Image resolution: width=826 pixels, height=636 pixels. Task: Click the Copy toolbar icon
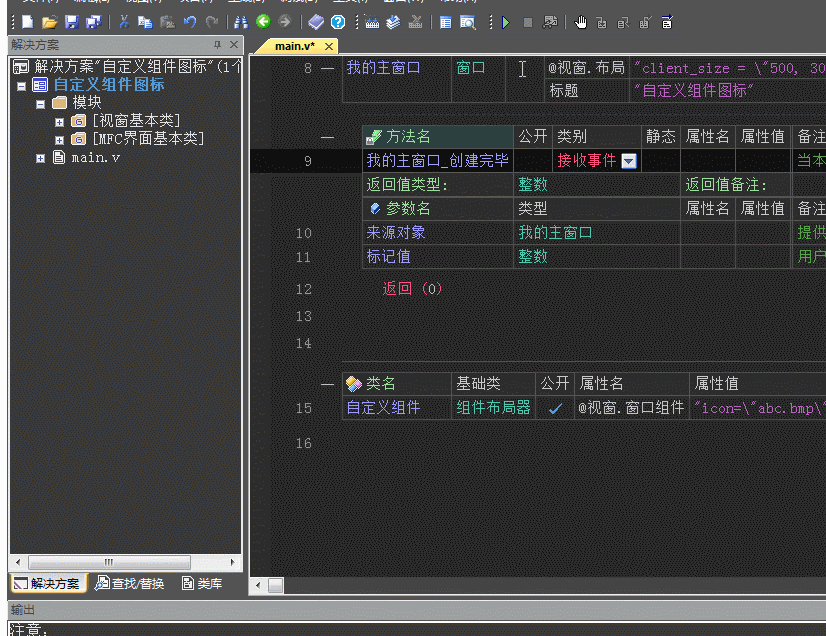point(145,22)
